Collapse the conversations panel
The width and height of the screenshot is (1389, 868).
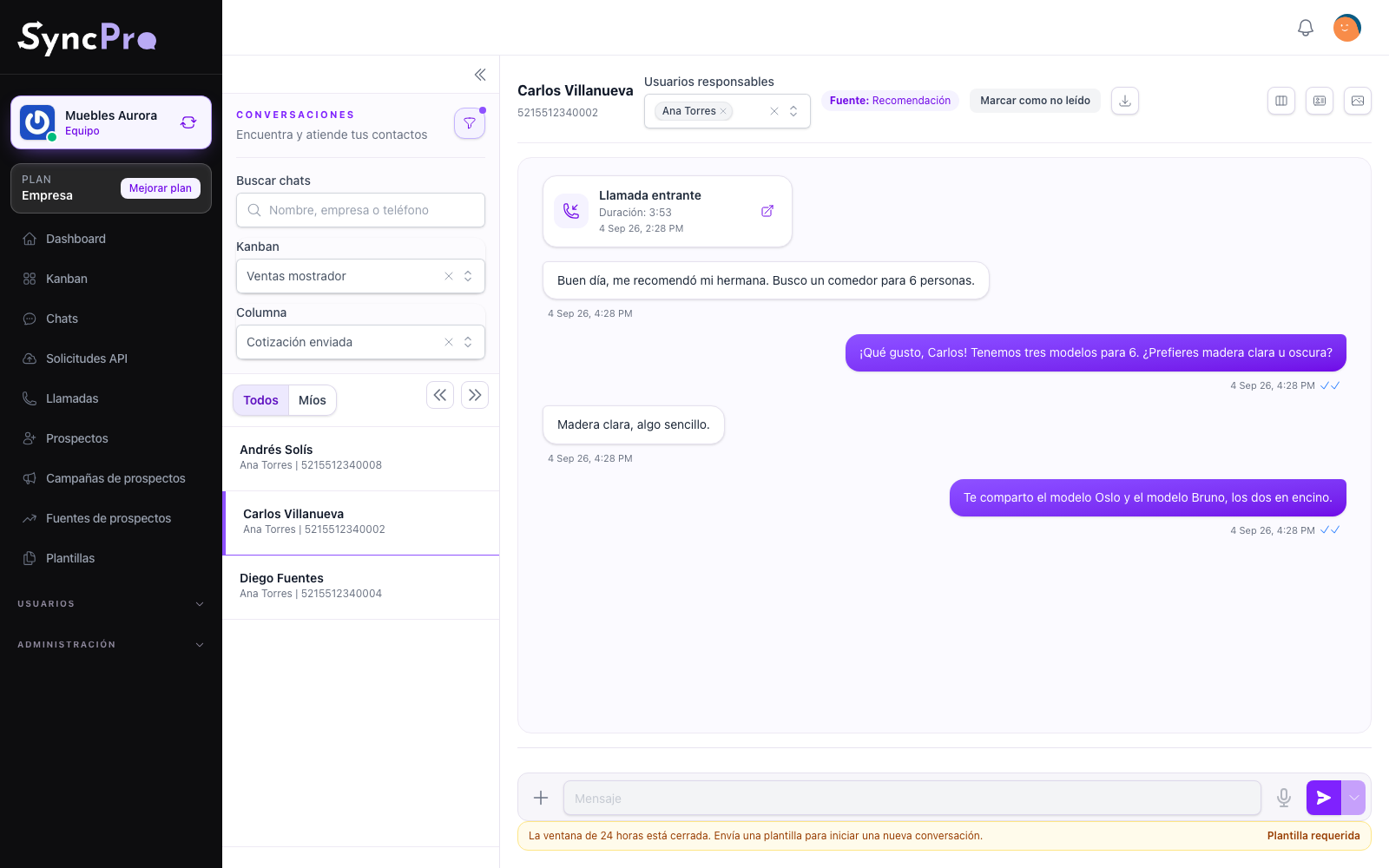coord(480,75)
